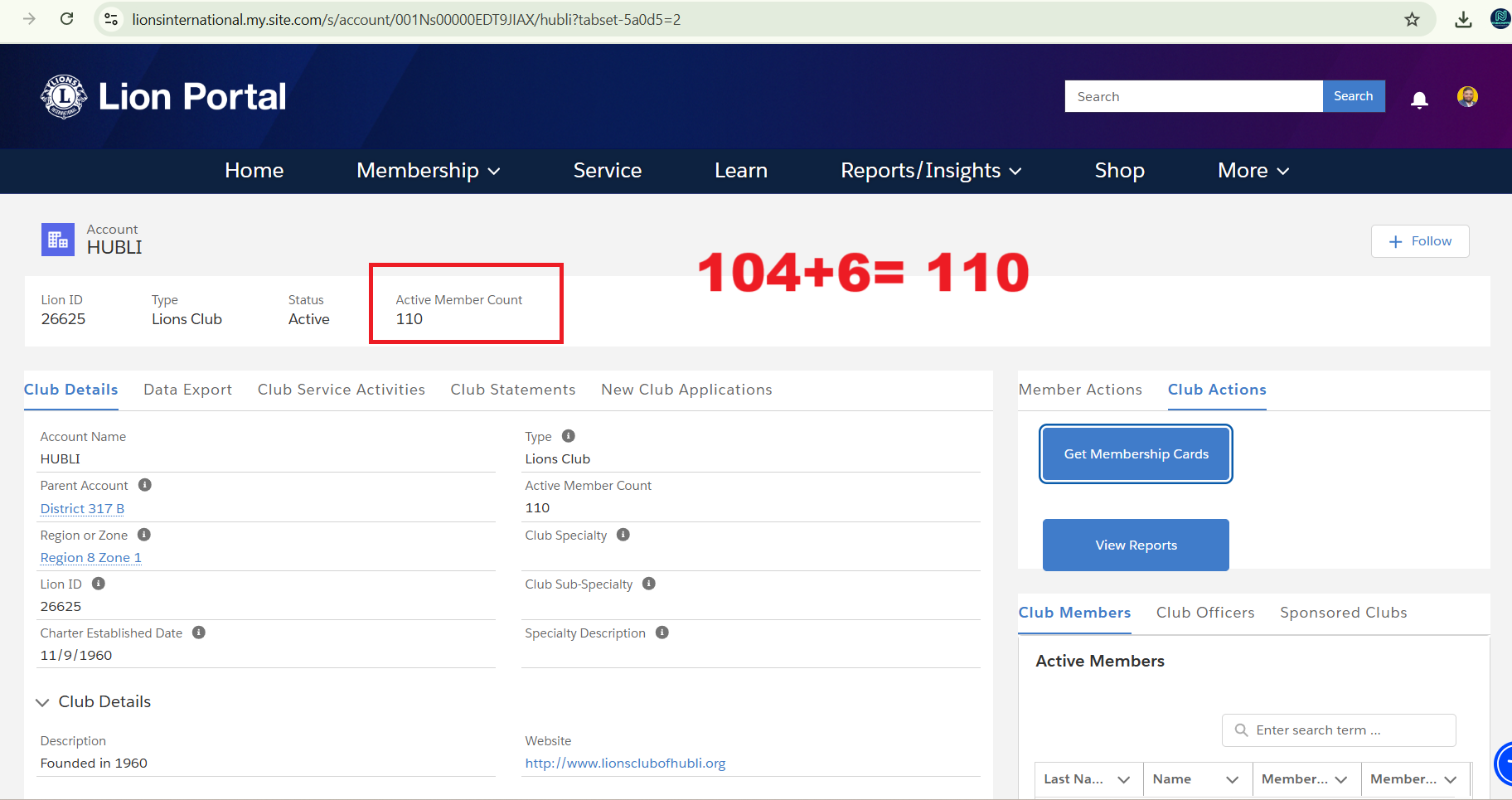Click info icon next to Parent Account
Image resolution: width=1512 pixels, height=800 pixels.
pos(145,485)
